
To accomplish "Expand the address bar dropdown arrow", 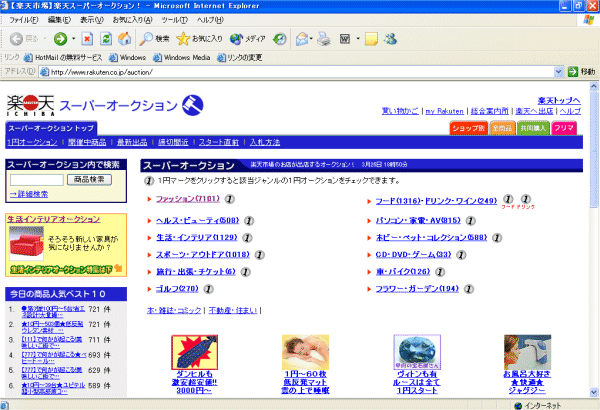I will [558, 72].
